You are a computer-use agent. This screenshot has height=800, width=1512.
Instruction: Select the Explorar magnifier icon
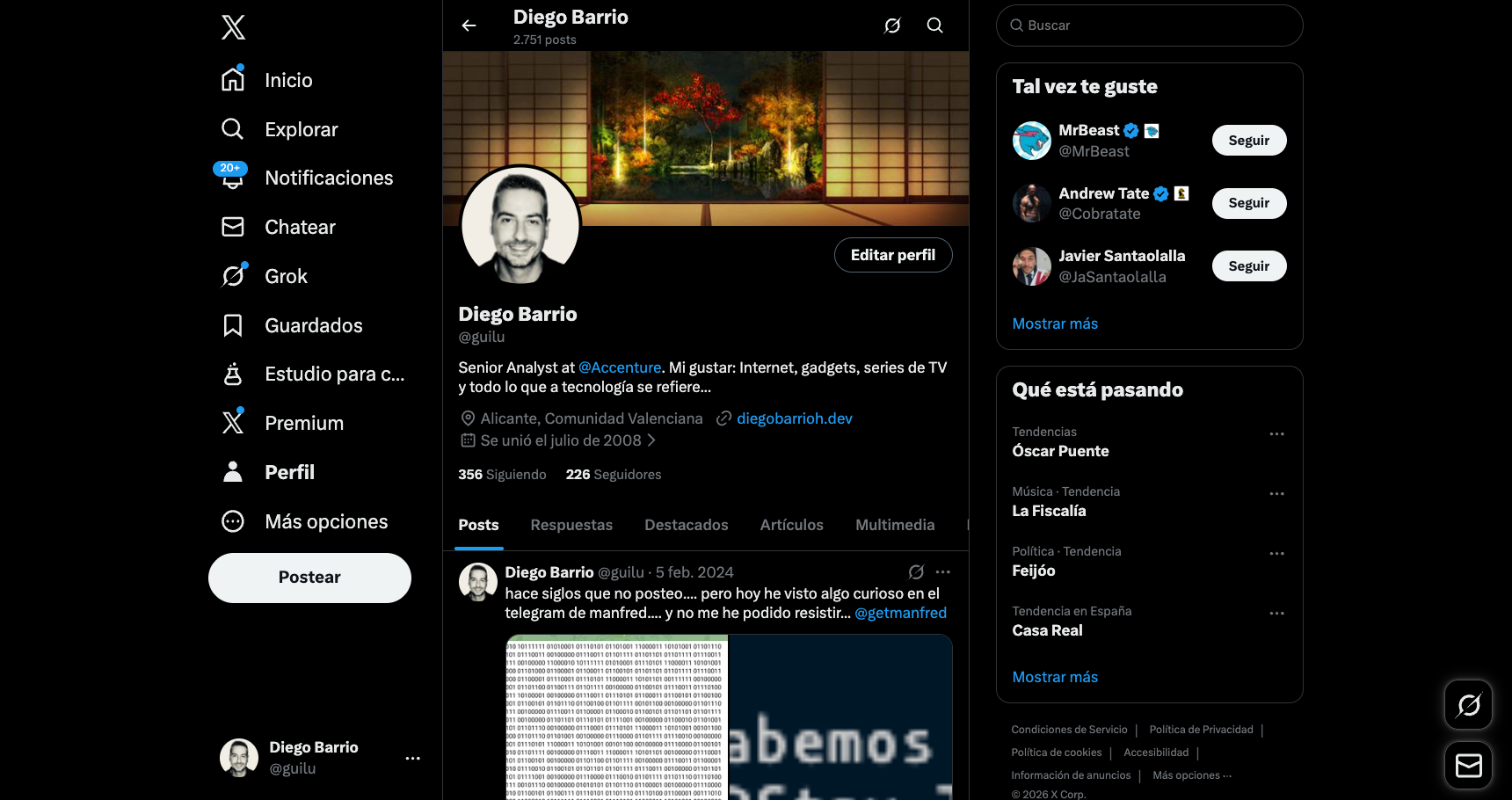[233, 128]
